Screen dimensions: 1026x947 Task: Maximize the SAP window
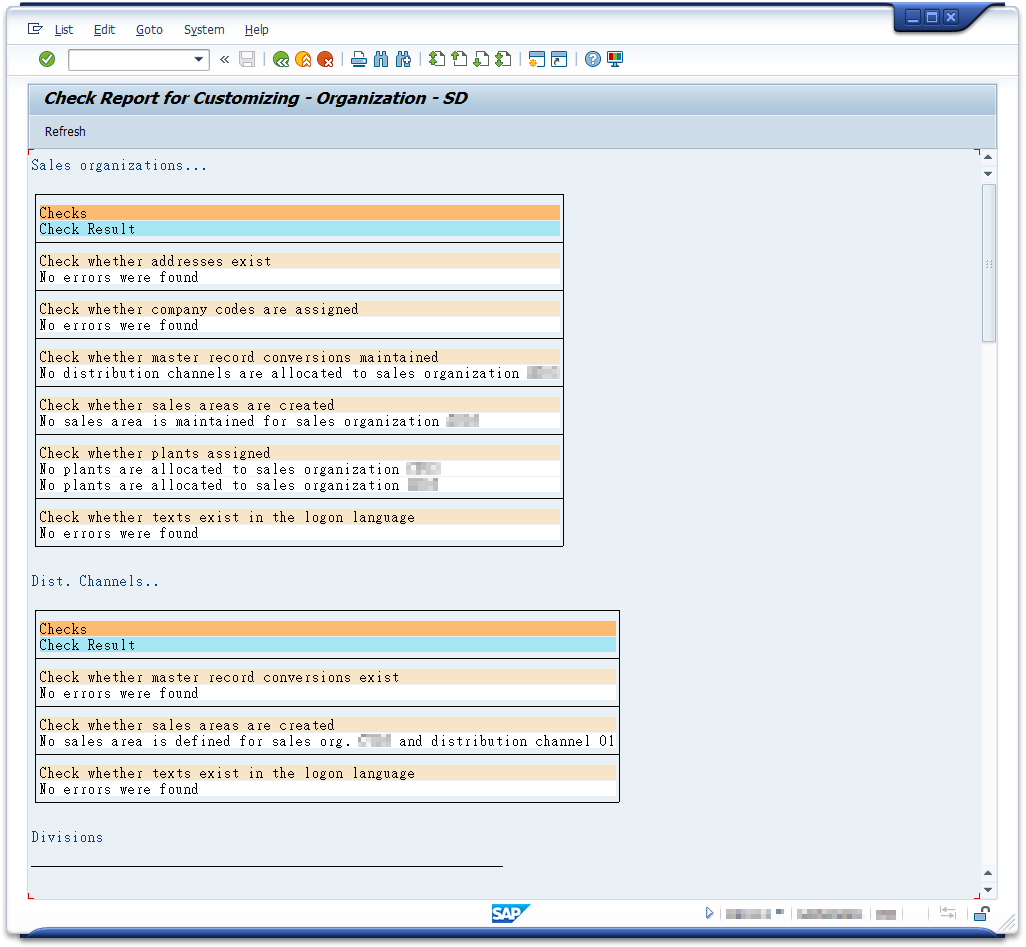(932, 17)
